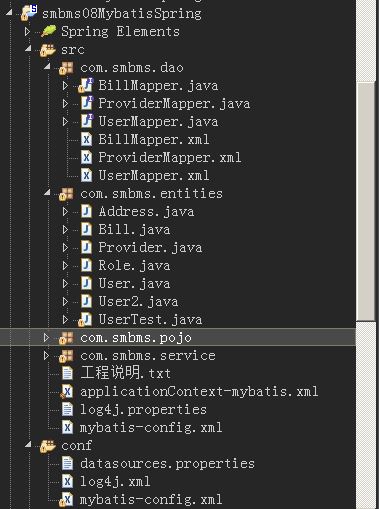379x509 pixels.
Task: Click the 工程说明.txt text file icon
Action: click(x=67, y=373)
